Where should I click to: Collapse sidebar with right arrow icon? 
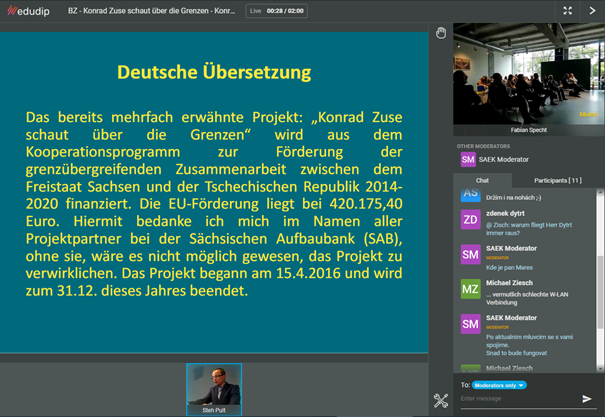[592, 11]
